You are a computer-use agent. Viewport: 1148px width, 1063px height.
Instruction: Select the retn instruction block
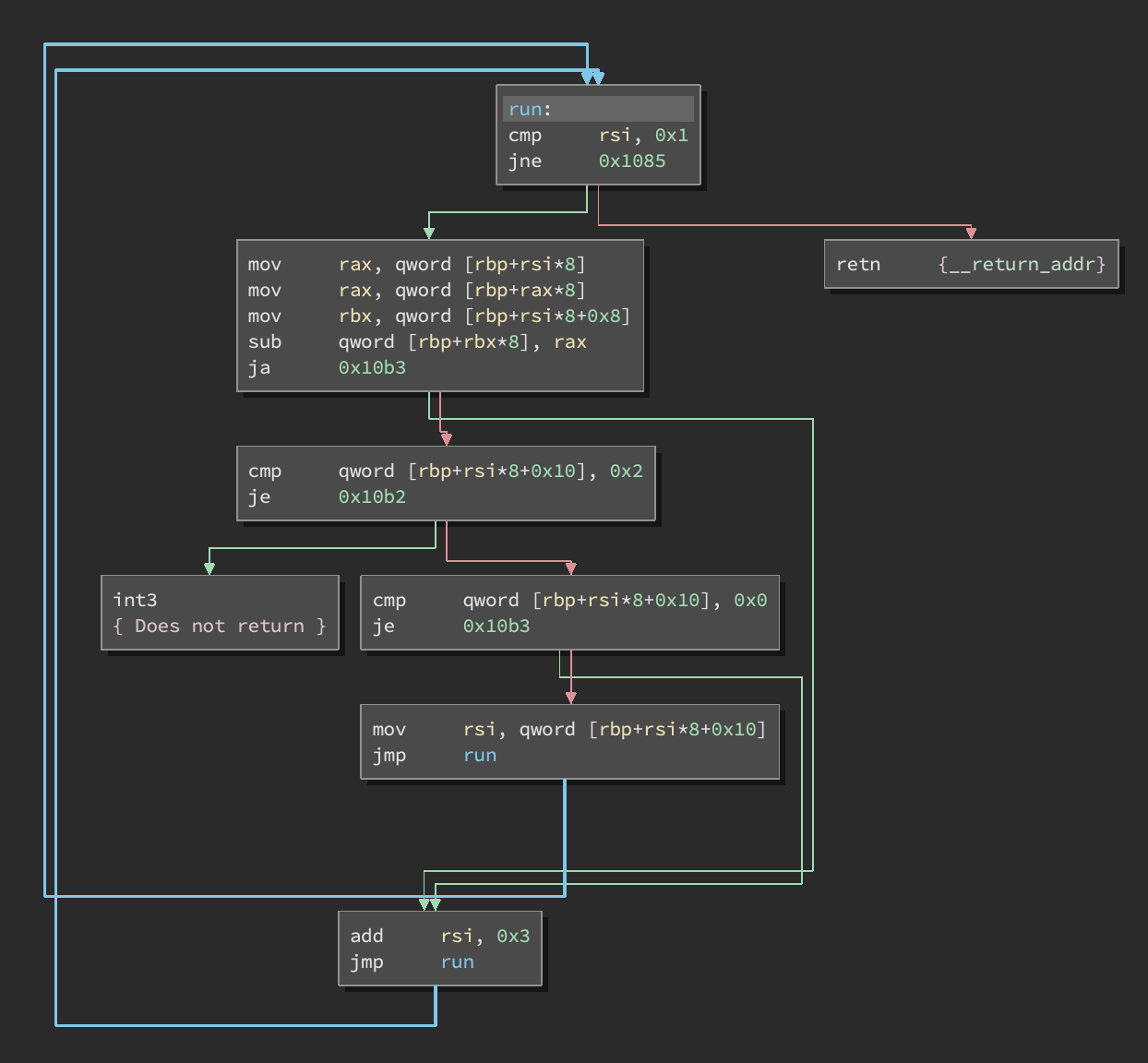click(858, 264)
